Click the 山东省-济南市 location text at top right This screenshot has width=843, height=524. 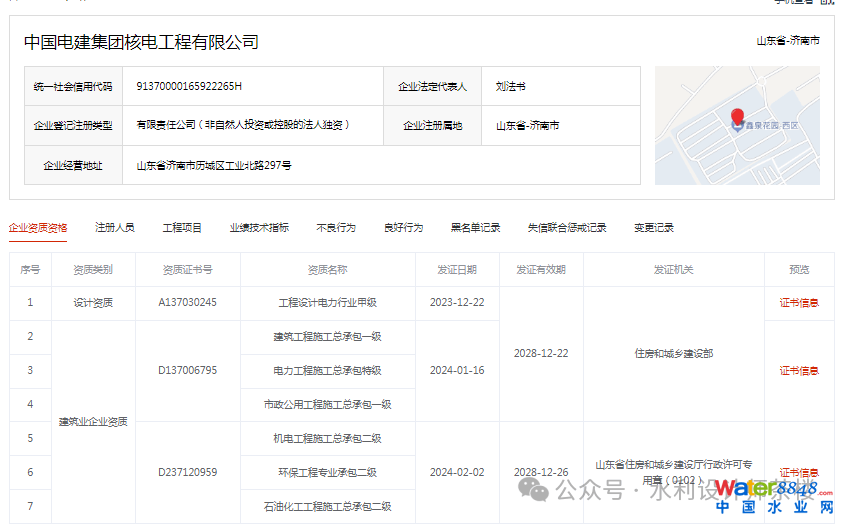pyautogui.click(x=788, y=41)
